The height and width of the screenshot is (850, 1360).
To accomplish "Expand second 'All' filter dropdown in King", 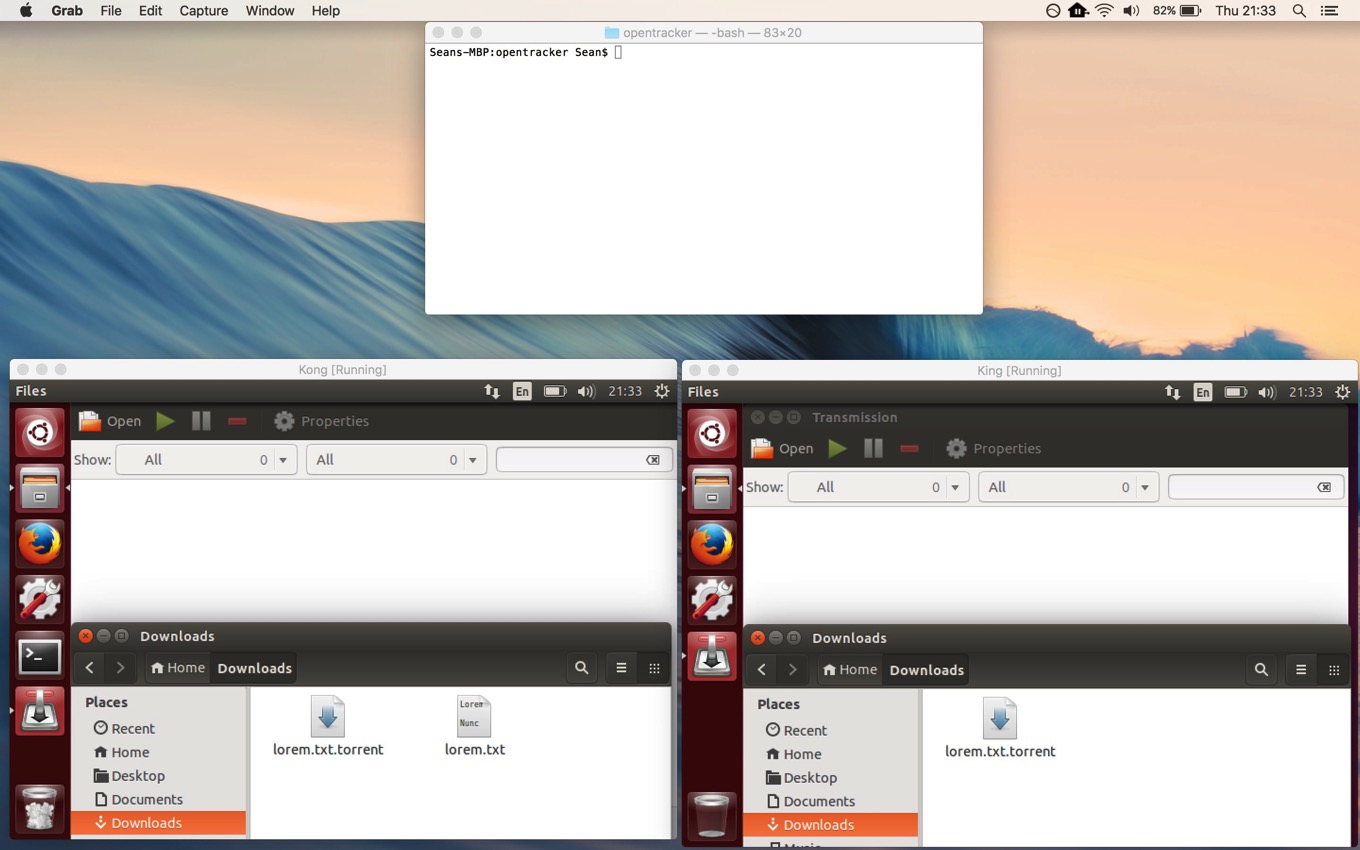I will (1068, 487).
